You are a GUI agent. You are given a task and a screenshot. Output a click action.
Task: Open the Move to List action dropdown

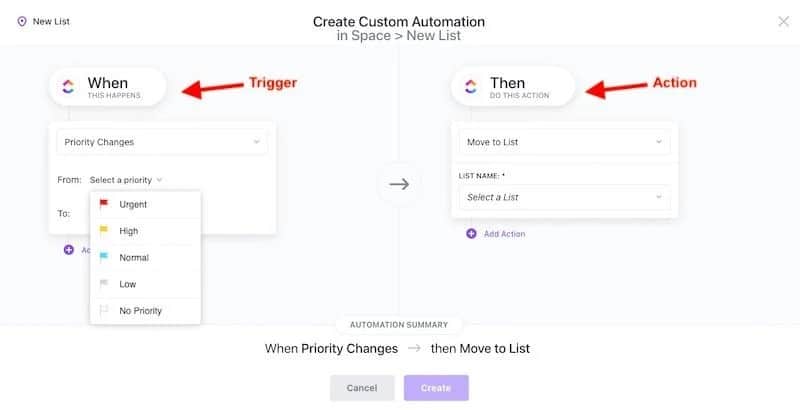point(565,142)
